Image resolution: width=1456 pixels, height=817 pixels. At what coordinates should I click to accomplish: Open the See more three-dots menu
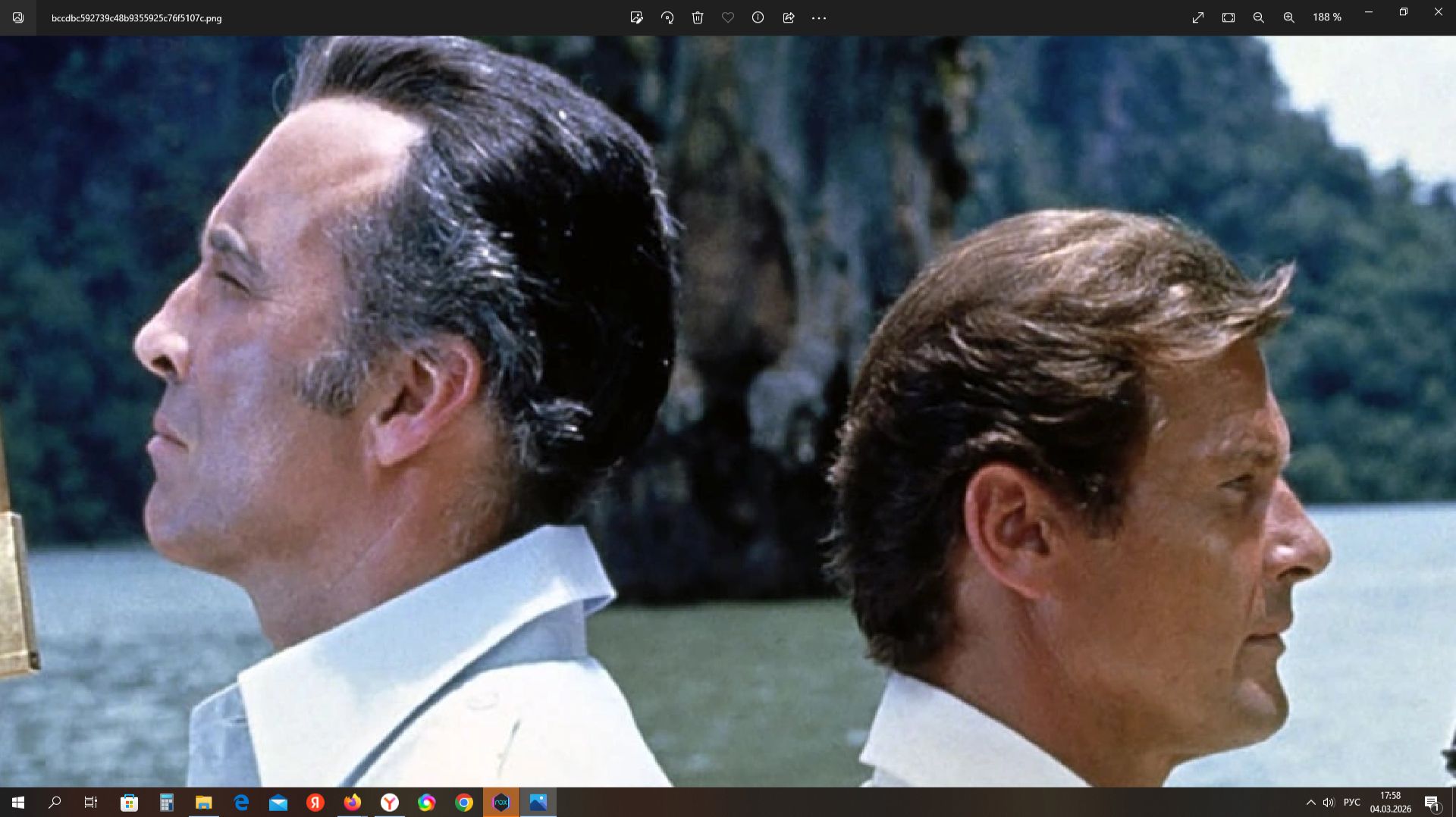click(819, 17)
